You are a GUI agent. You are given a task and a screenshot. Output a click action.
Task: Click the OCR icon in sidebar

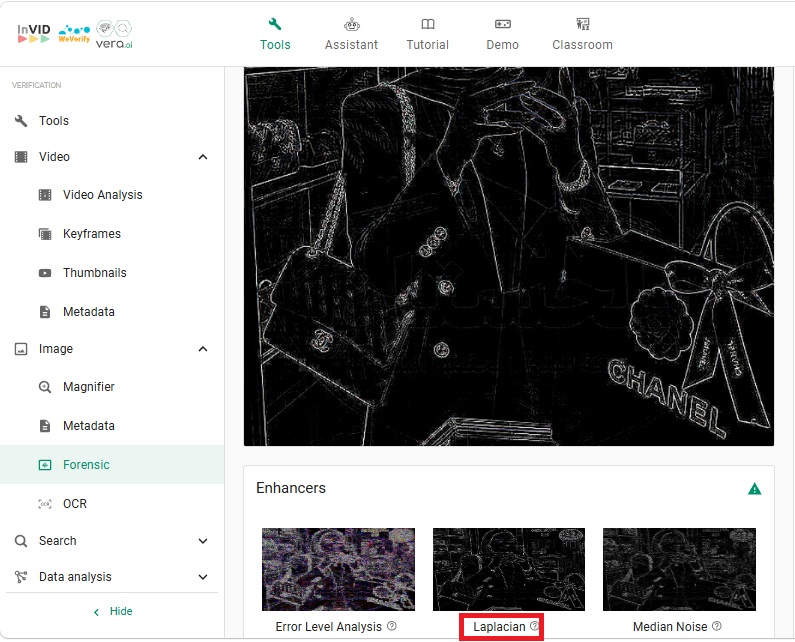pos(45,504)
